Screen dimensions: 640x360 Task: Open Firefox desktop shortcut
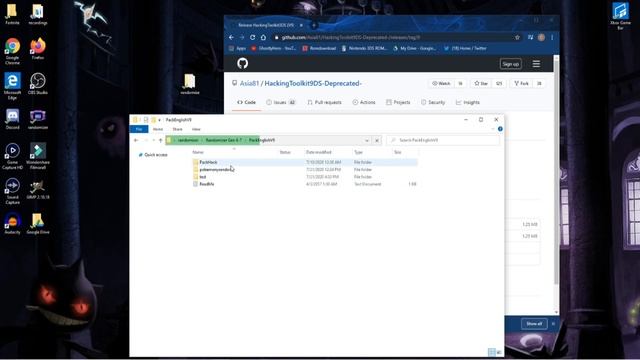[x=38, y=48]
